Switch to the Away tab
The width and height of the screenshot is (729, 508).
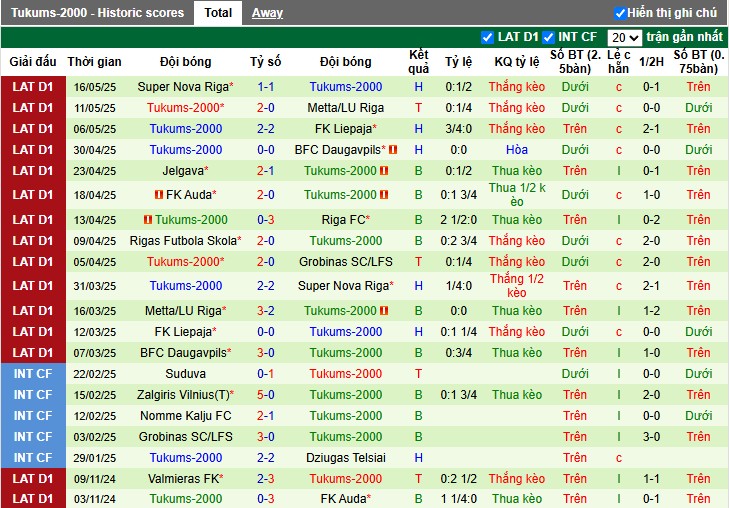tap(267, 13)
